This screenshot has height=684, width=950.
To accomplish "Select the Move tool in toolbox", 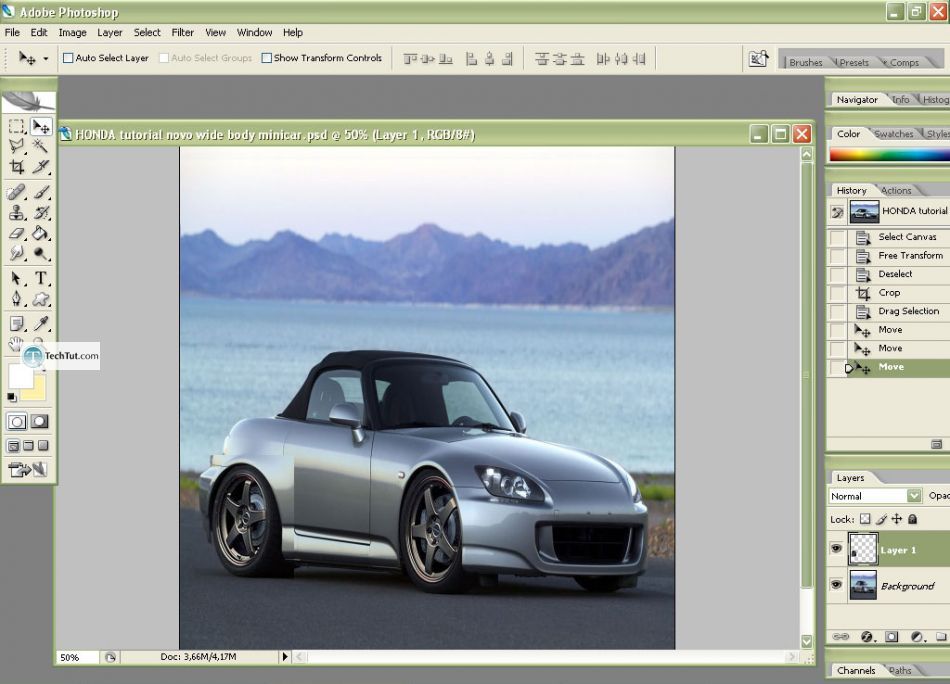I will (x=41, y=126).
